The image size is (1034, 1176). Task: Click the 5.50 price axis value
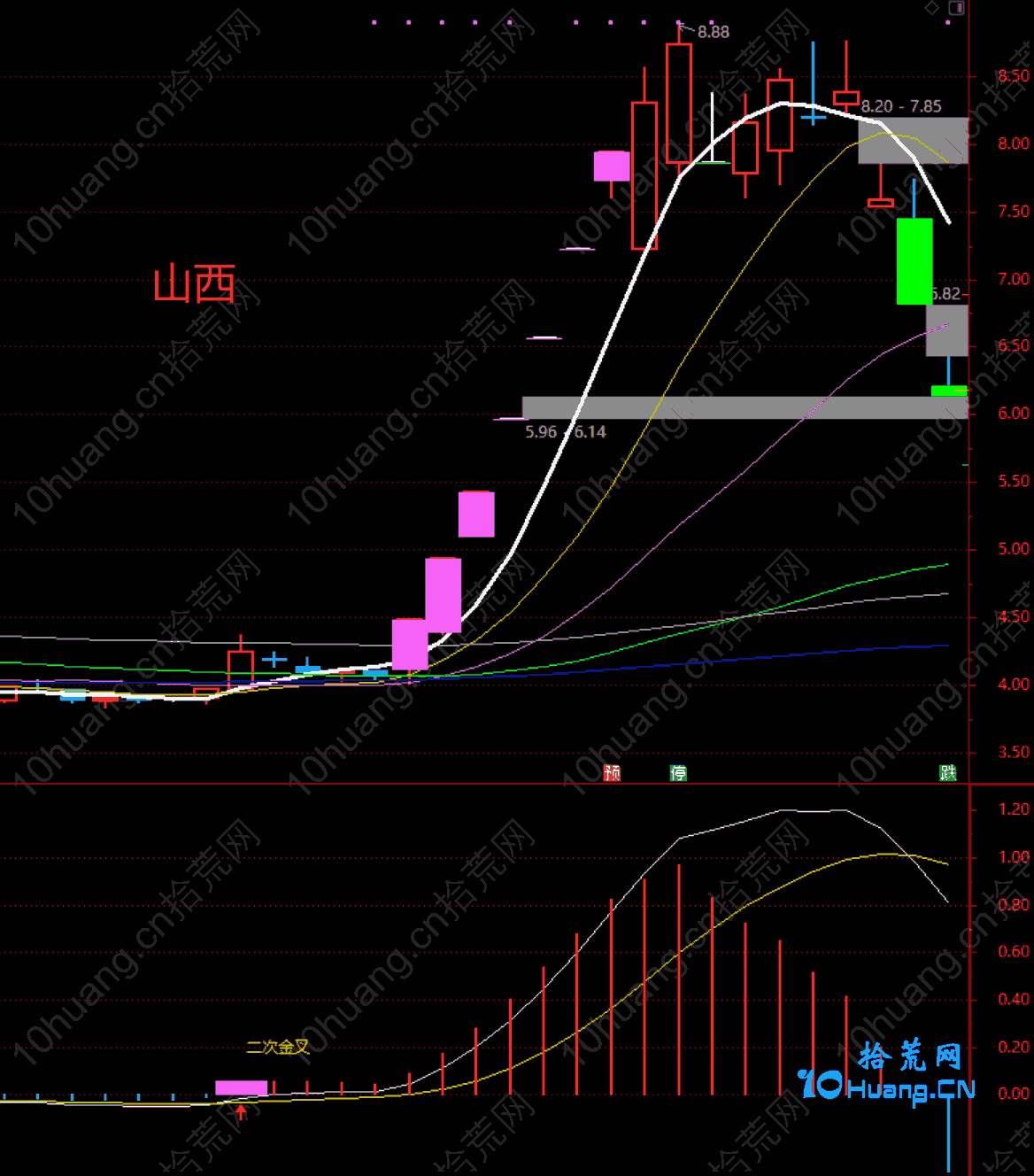click(1014, 481)
